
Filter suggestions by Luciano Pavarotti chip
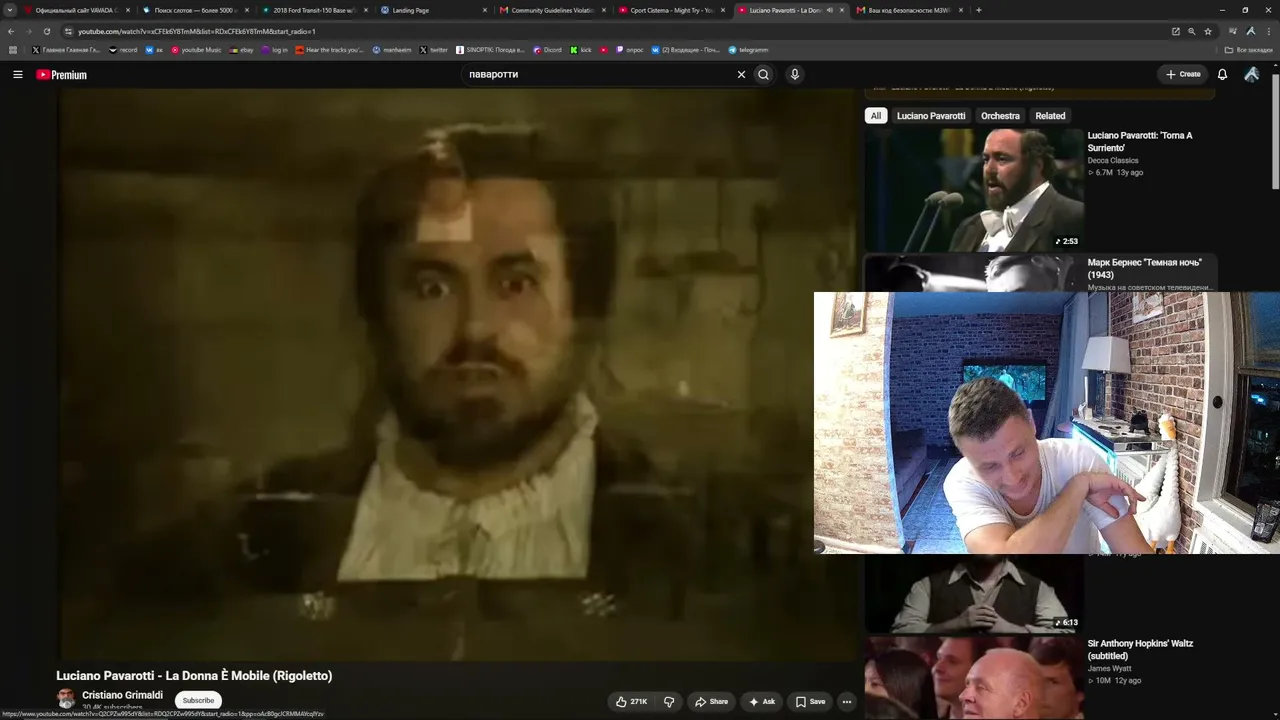(931, 116)
